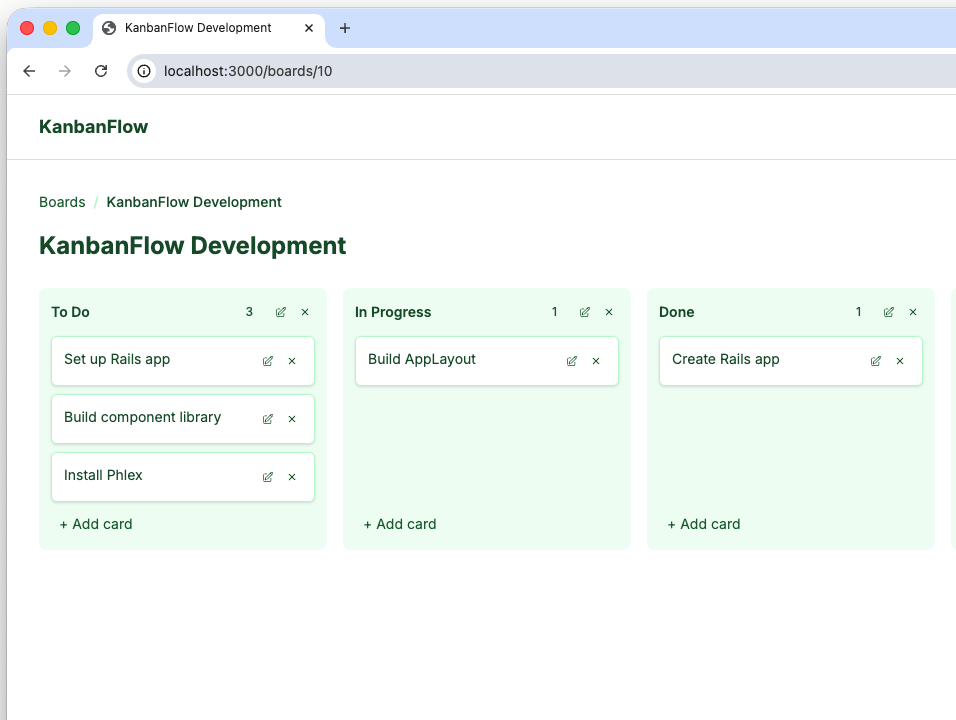Image resolution: width=956 pixels, height=720 pixels.
Task: Click edit icon on To Do column
Action: click(x=281, y=312)
